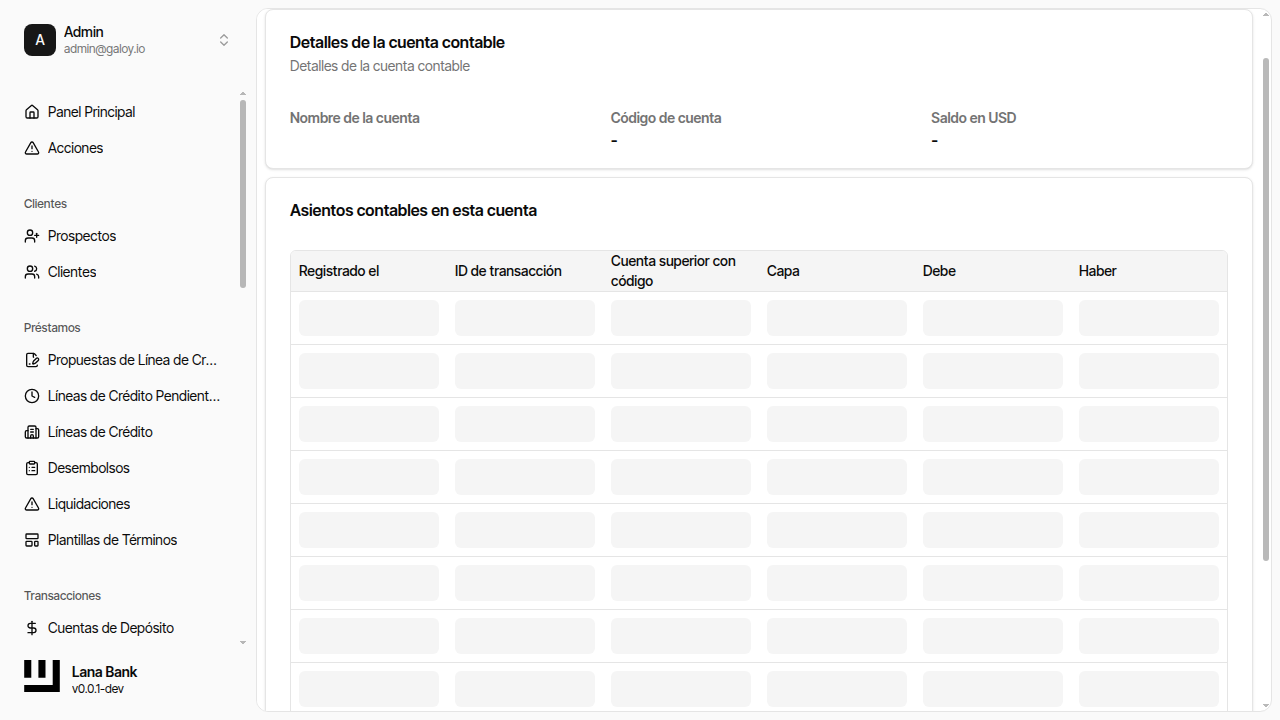Image resolution: width=1280 pixels, height=720 pixels.
Task: Click the Lana Bank logo
Action: (x=42, y=676)
